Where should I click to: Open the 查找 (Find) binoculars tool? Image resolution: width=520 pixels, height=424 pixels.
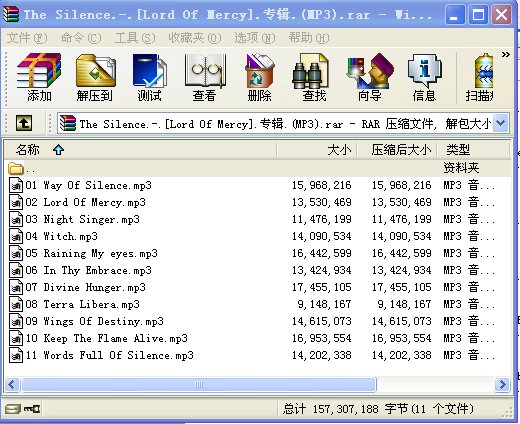pos(314,77)
